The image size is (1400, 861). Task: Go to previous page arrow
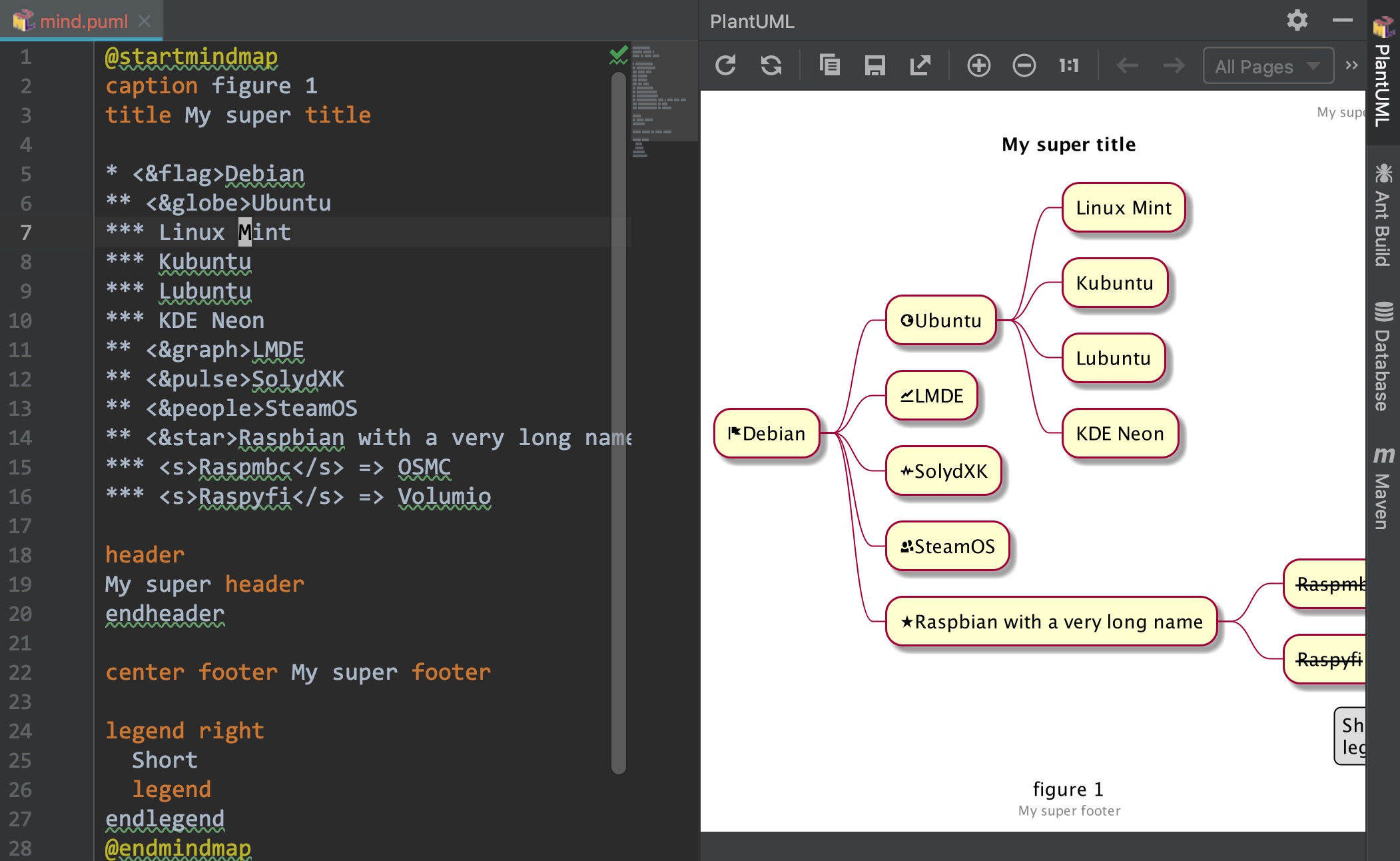[x=1127, y=65]
